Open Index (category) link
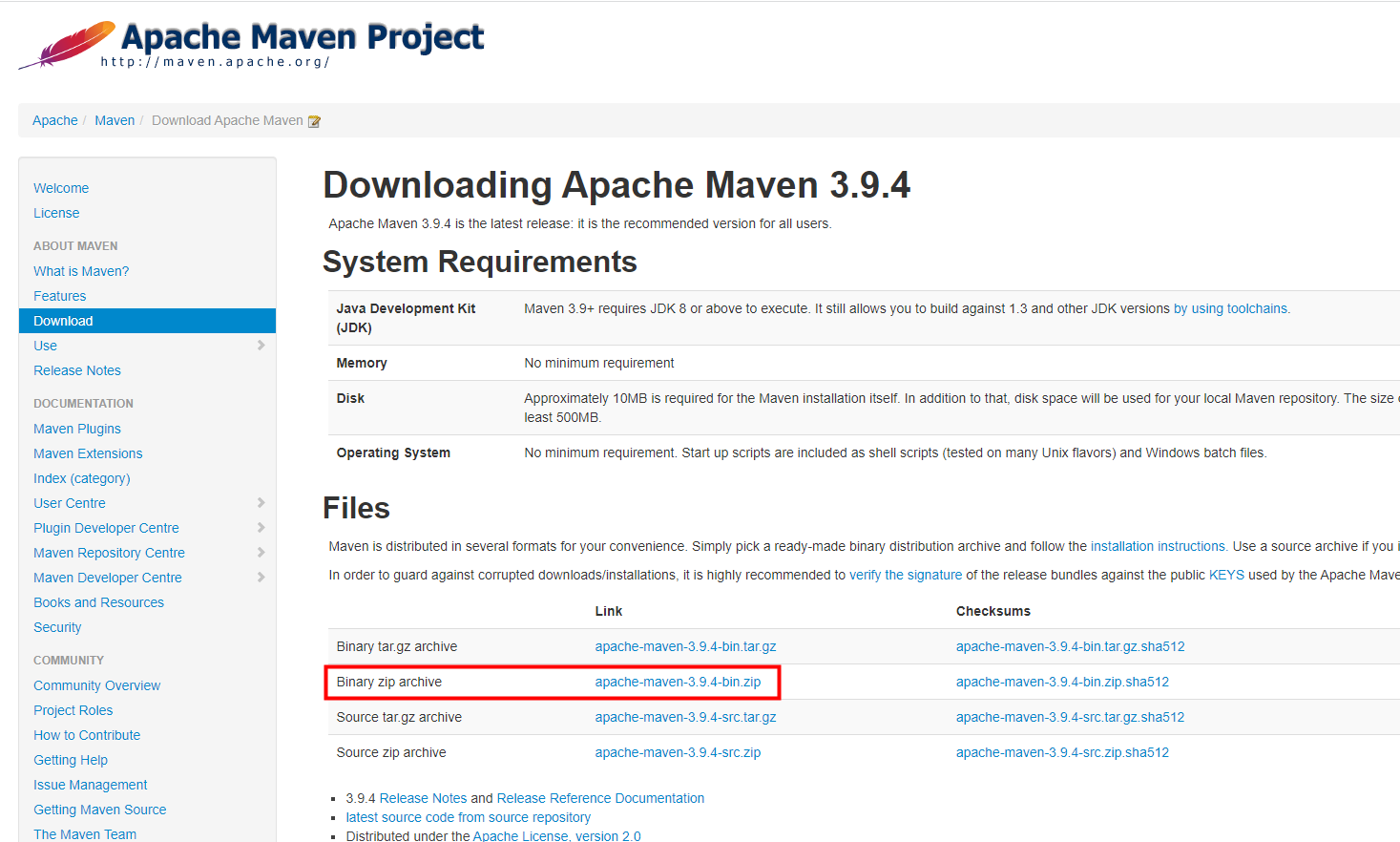This screenshot has width=1400, height=842. click(x=82, y=478)
